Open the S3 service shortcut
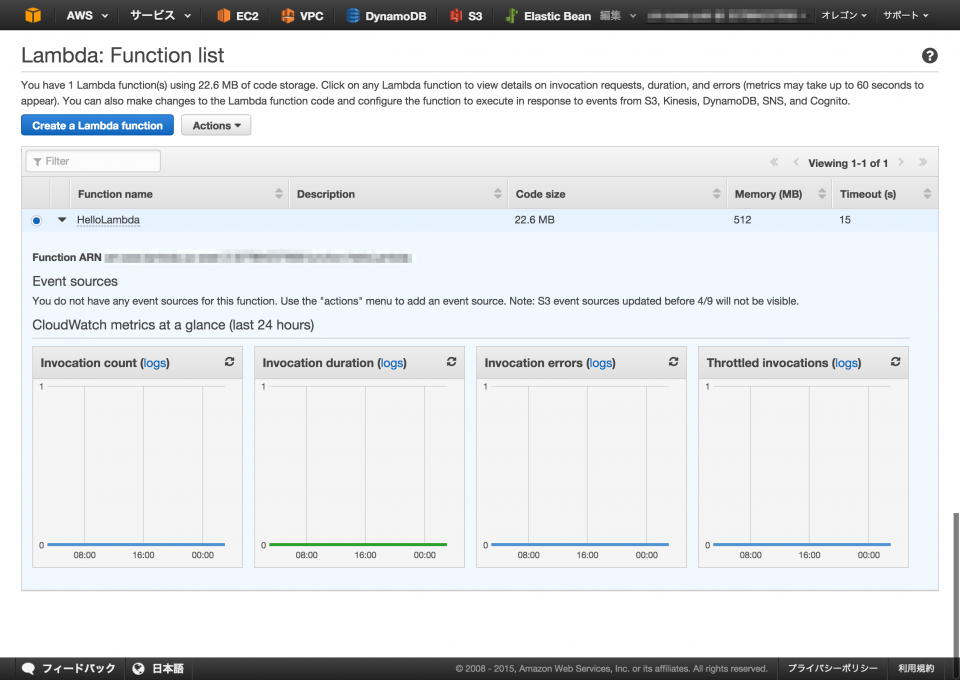960x680 pixels. pyautogui.click(x=466, y=16)
